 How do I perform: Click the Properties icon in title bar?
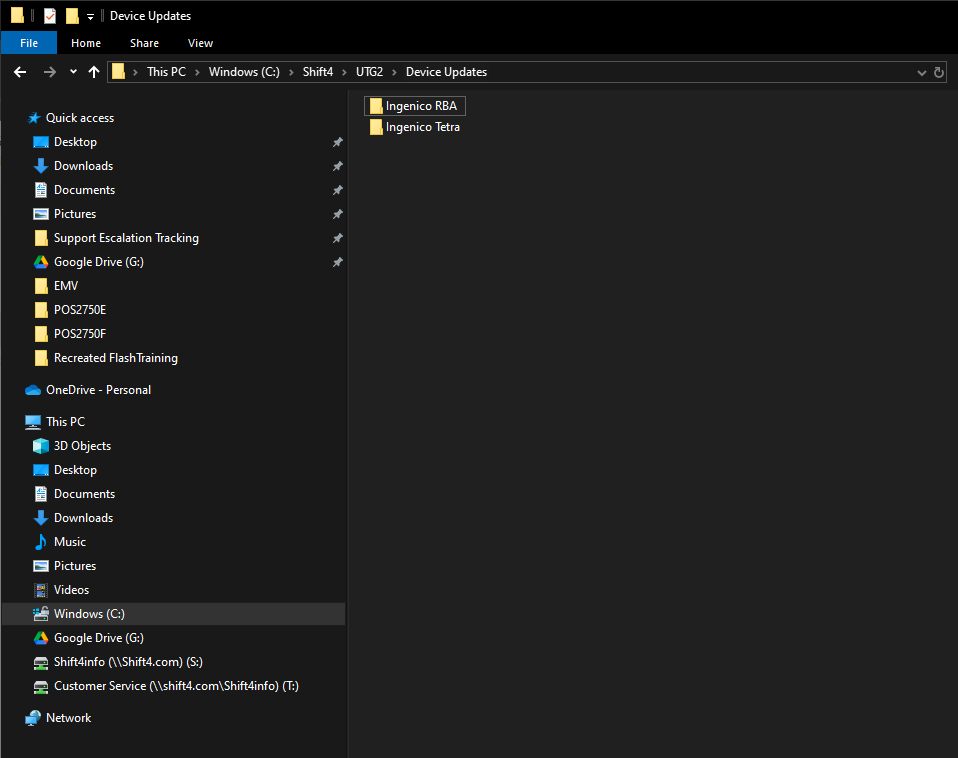tap(50, 15)
